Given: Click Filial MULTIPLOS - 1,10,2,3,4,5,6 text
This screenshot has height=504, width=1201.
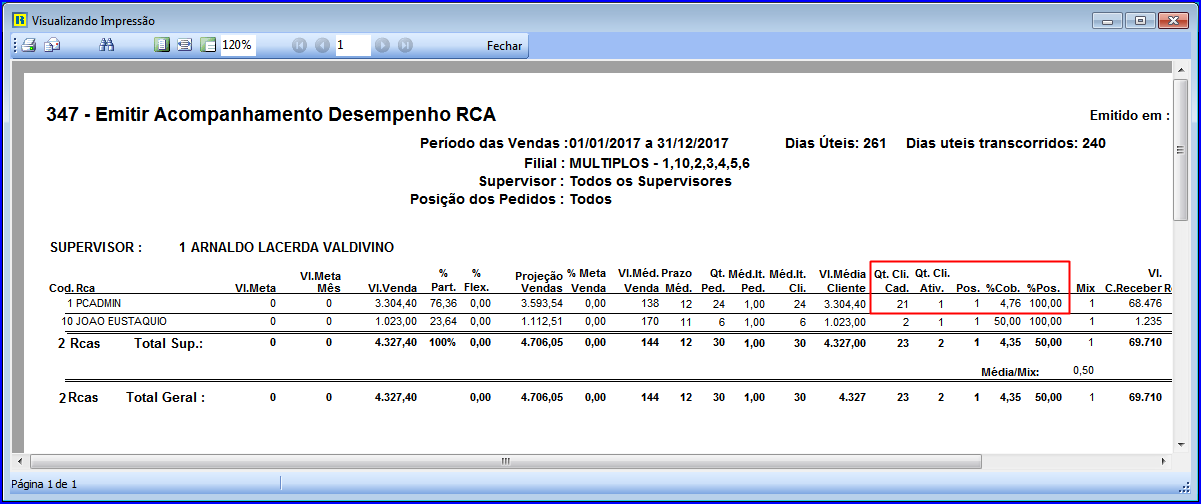Looking at the screenshot, I should click(x=636, y=162).
